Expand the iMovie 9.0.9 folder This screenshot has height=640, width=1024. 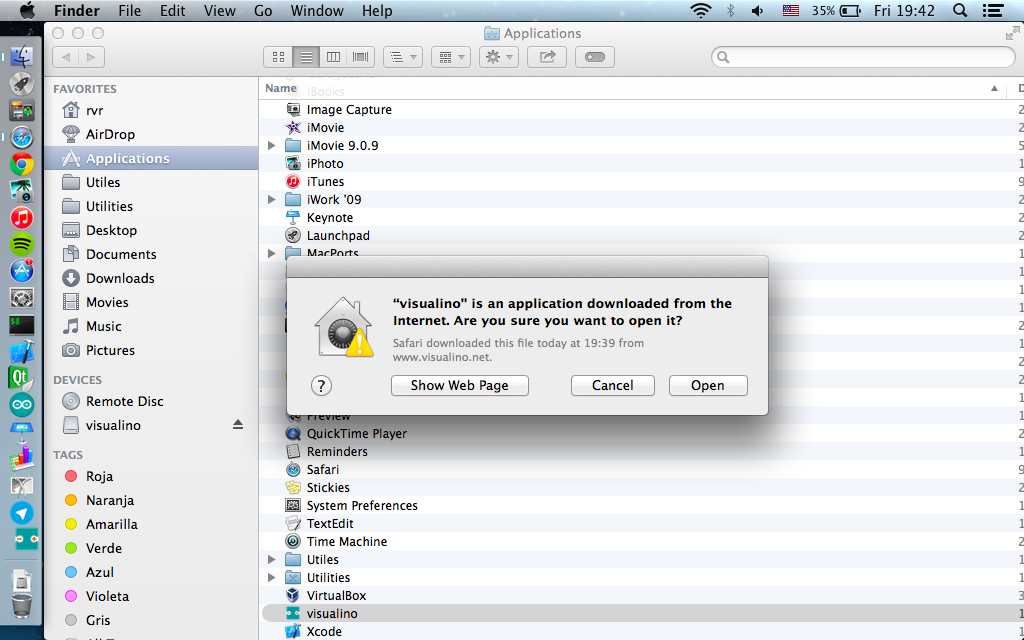tap(272, 146)
